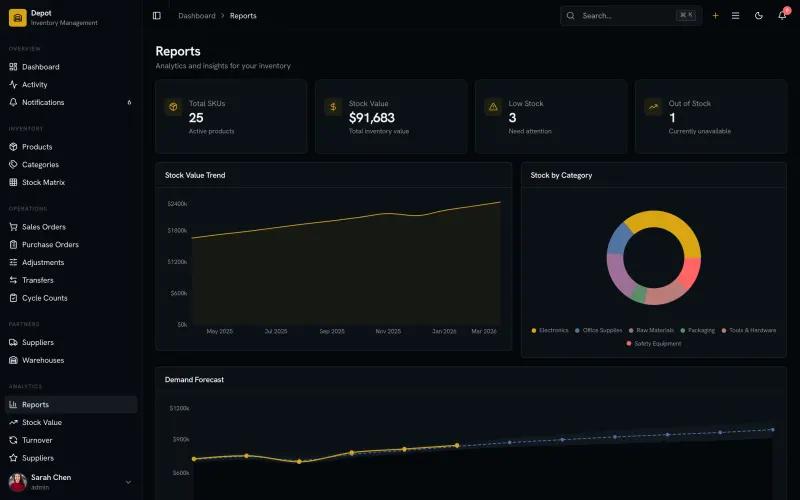Click the green Packaging donut segment
Screen dimensions: 800x500
point(639,294)
